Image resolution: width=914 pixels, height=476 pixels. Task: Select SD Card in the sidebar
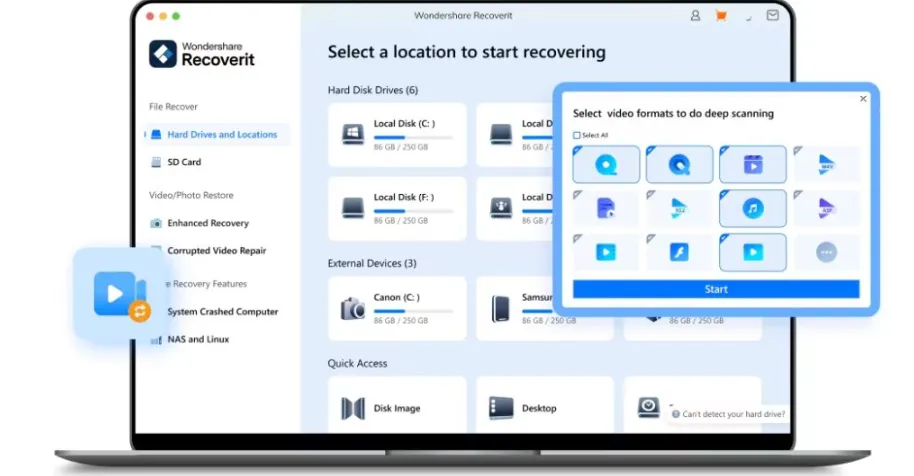click(184, 162)
